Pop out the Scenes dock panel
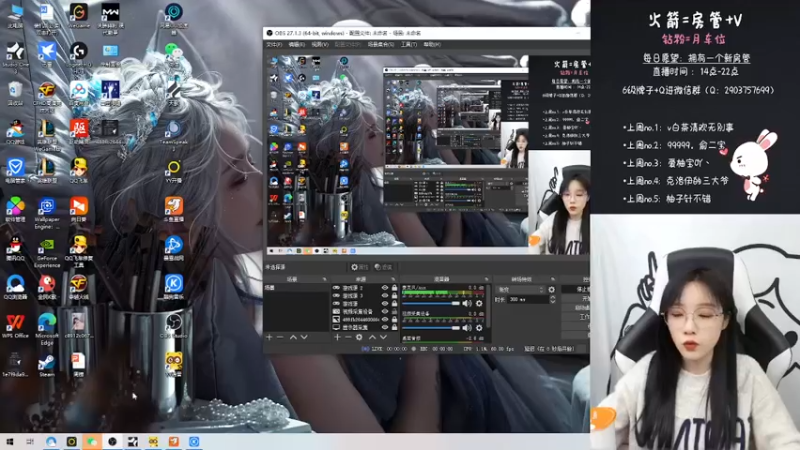The image size is (800, 450). (324, 279)
